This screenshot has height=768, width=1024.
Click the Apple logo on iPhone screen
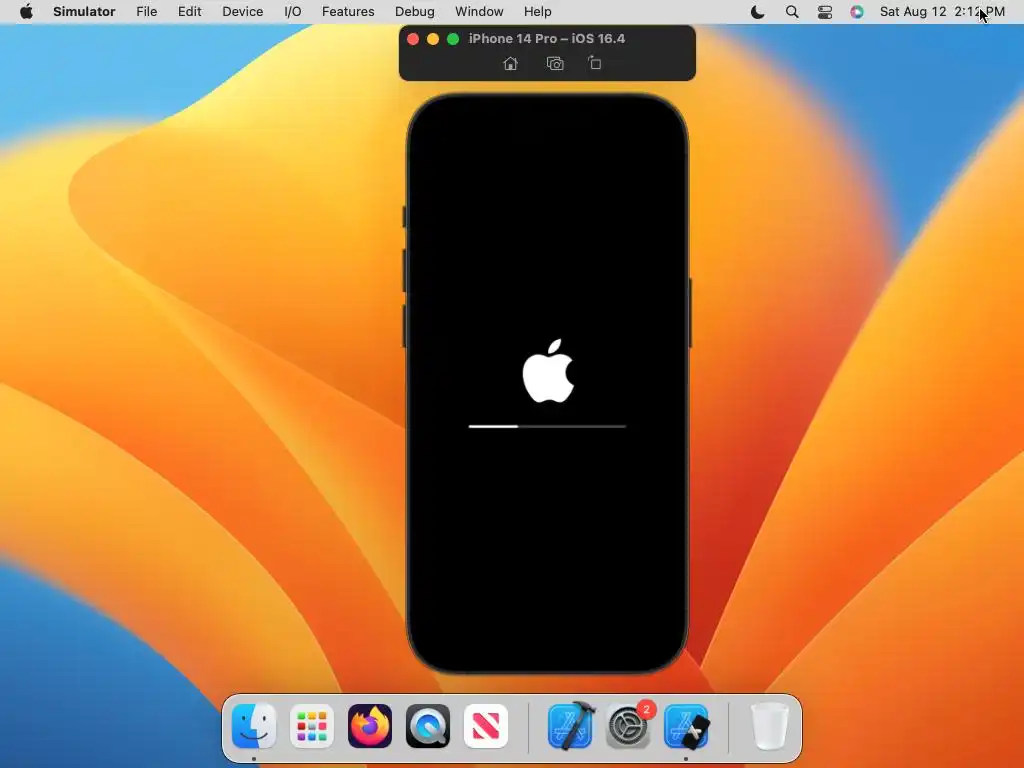pos(548,371)
